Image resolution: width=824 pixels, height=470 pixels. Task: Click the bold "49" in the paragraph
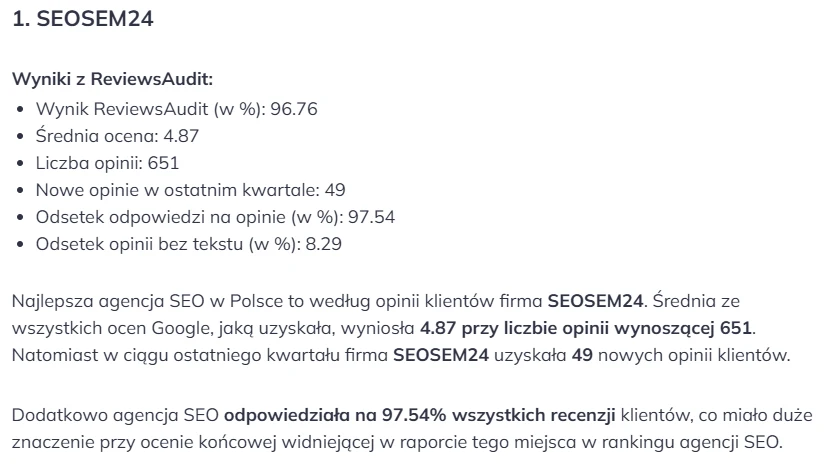coord(582,354)
